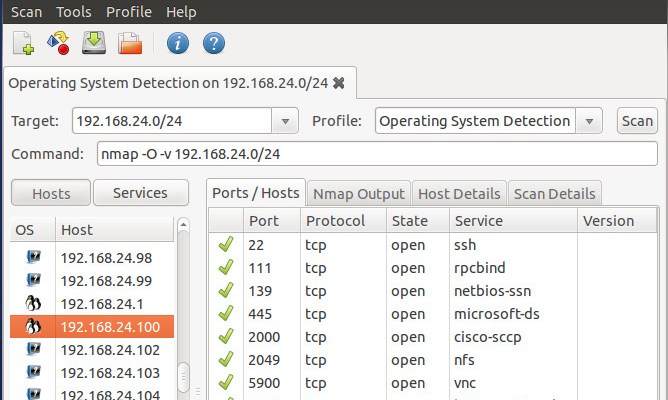Click the green check for port 22
This screenshot has width=668, height=400.
point(226,245)
